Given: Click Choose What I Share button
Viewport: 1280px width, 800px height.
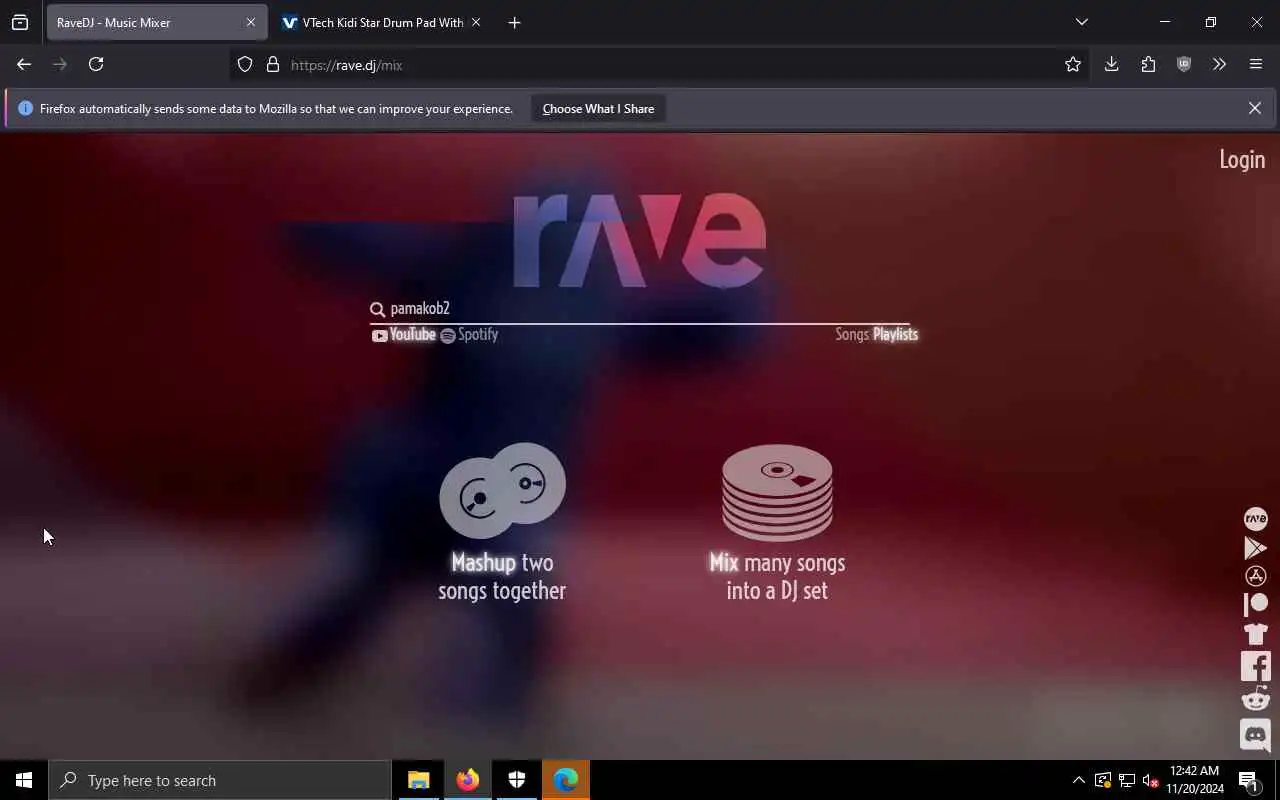Looking at the screenshot, I should point(598,109).
